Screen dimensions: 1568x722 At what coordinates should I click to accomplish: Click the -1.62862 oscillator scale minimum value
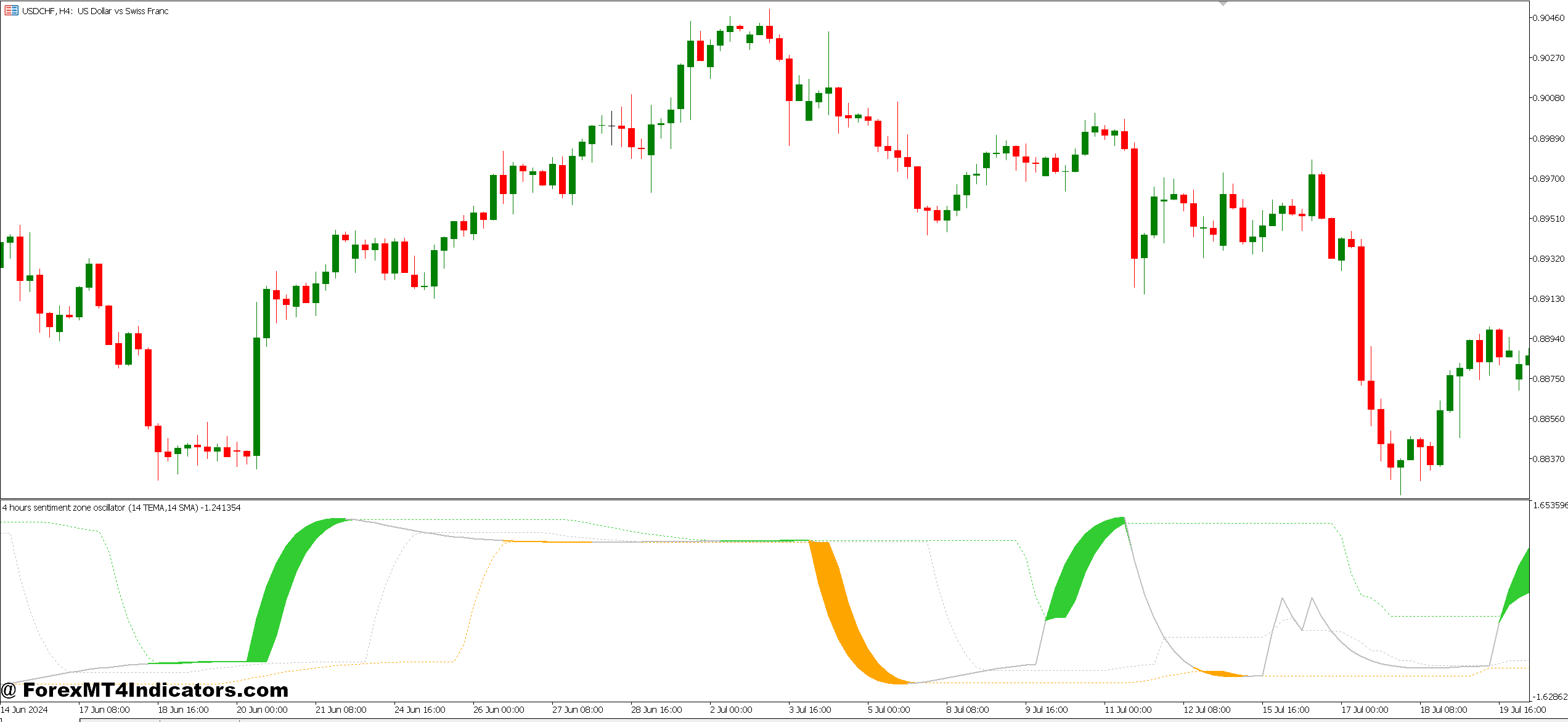pos(1550,697)
